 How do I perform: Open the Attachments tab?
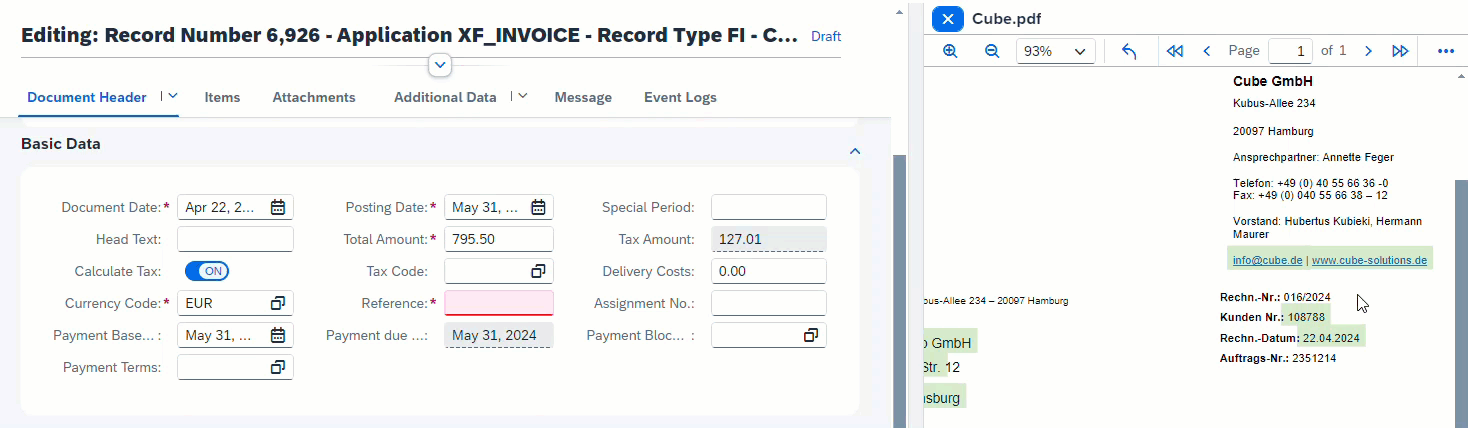point(314,97)
